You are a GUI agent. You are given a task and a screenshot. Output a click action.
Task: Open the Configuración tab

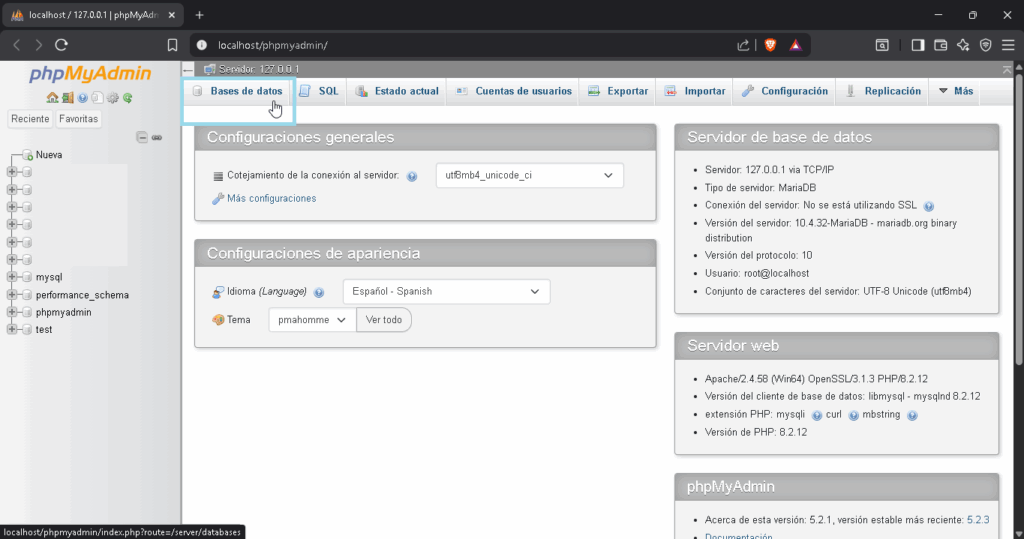tap(785, 91)
